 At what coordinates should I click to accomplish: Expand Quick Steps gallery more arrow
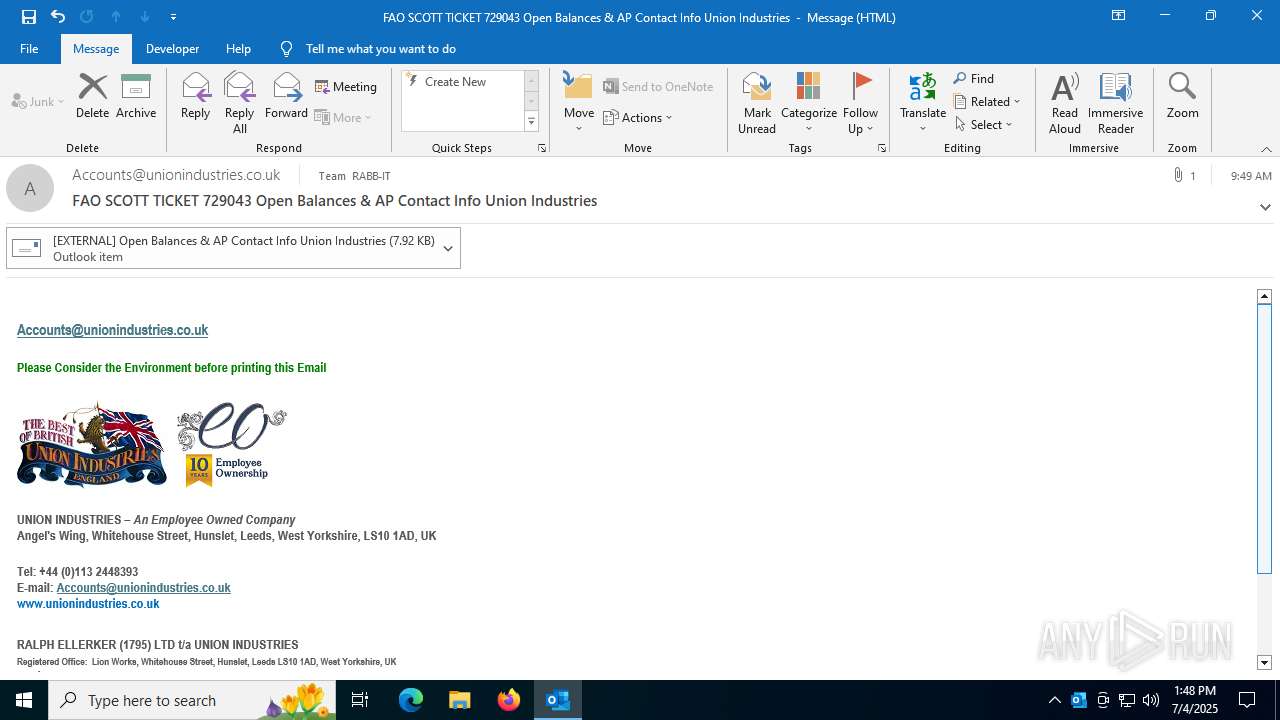coord(532,122)
